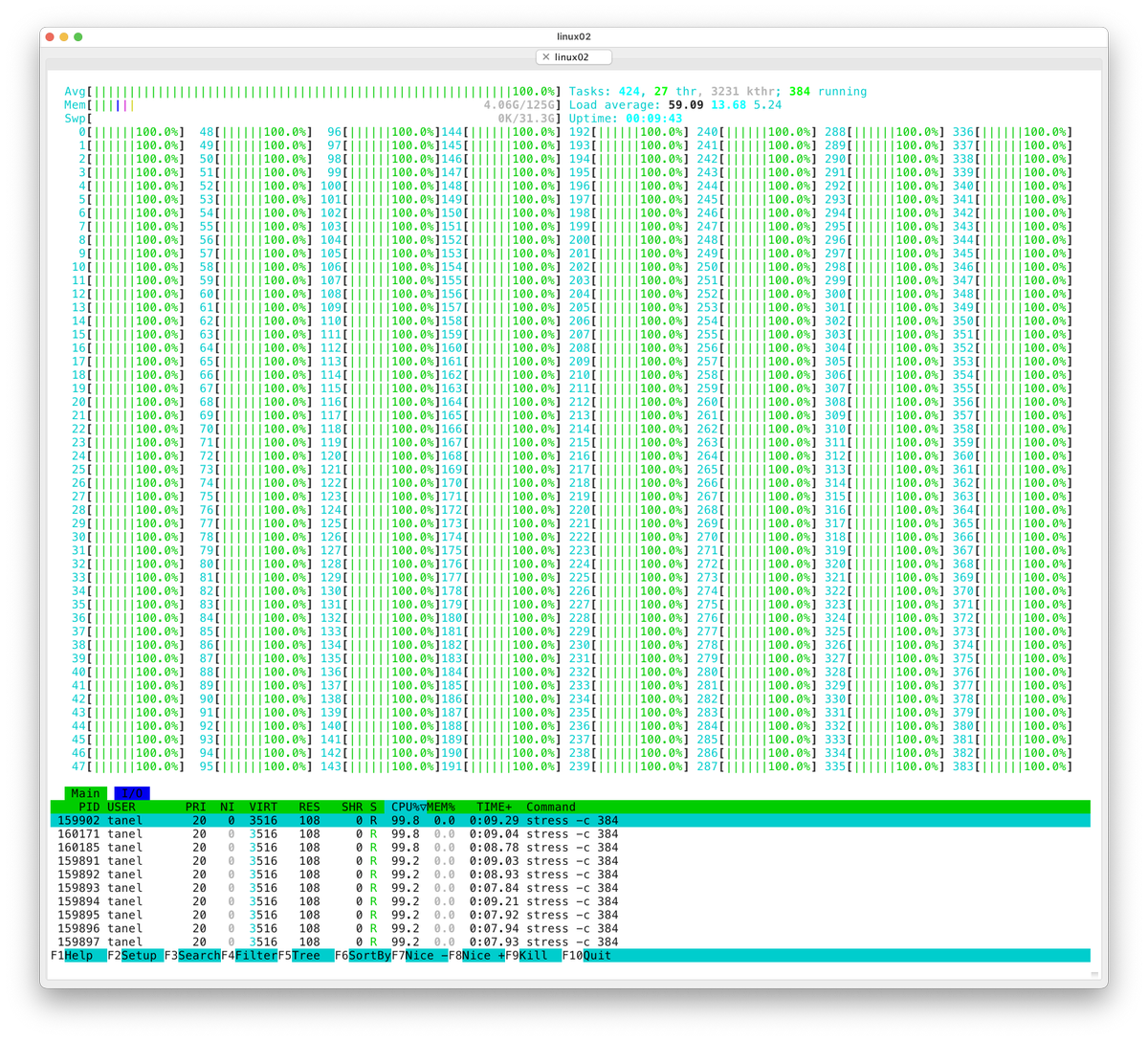The height and width of the screenshot is (1041, 1148).
Task: Open F6 SortBy menu
Action: tap(363, 956)
